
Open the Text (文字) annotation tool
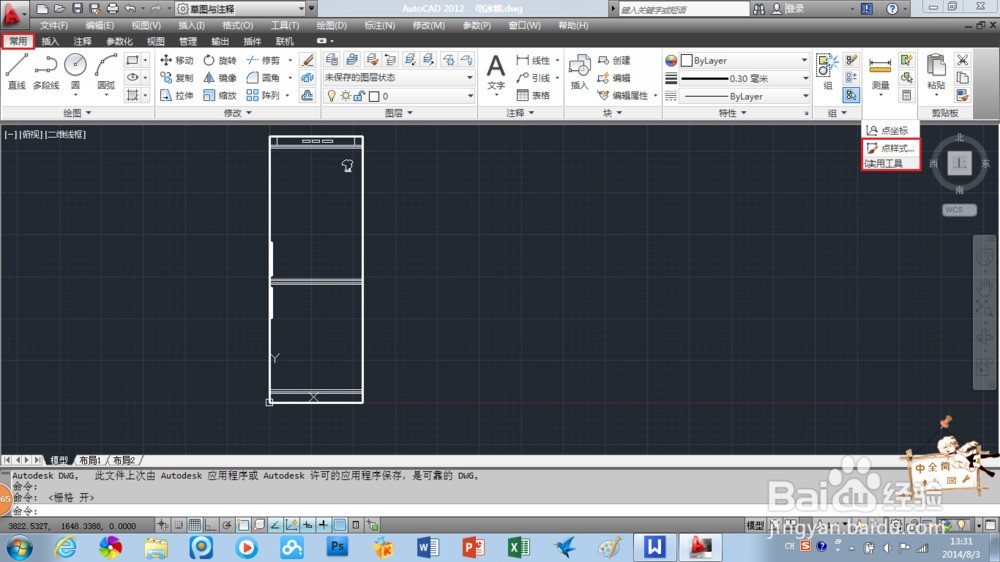point(496,73)
